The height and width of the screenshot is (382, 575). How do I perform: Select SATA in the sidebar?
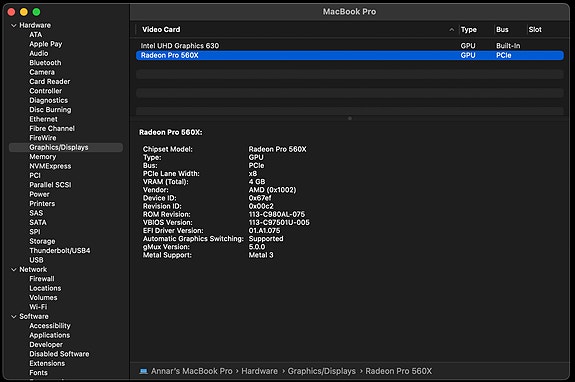pyautogui.click(x=38, y=223)
